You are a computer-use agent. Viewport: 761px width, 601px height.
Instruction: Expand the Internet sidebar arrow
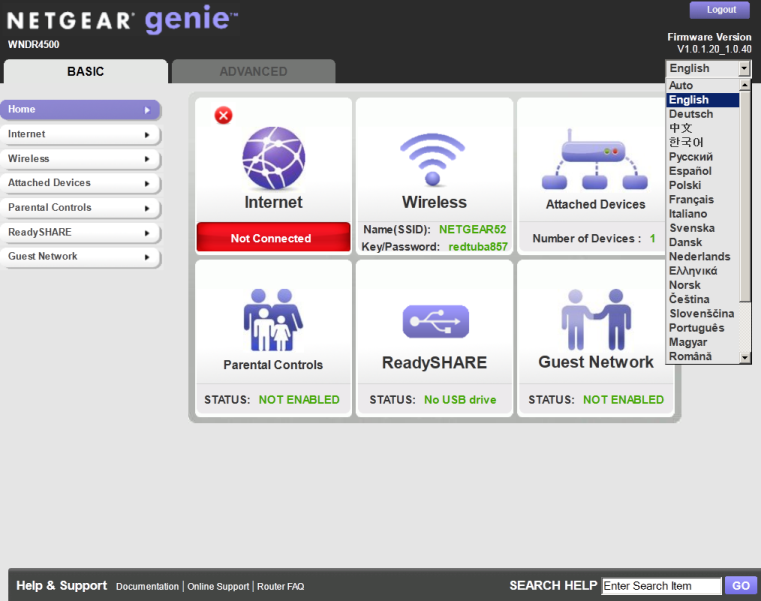(147, 135)
